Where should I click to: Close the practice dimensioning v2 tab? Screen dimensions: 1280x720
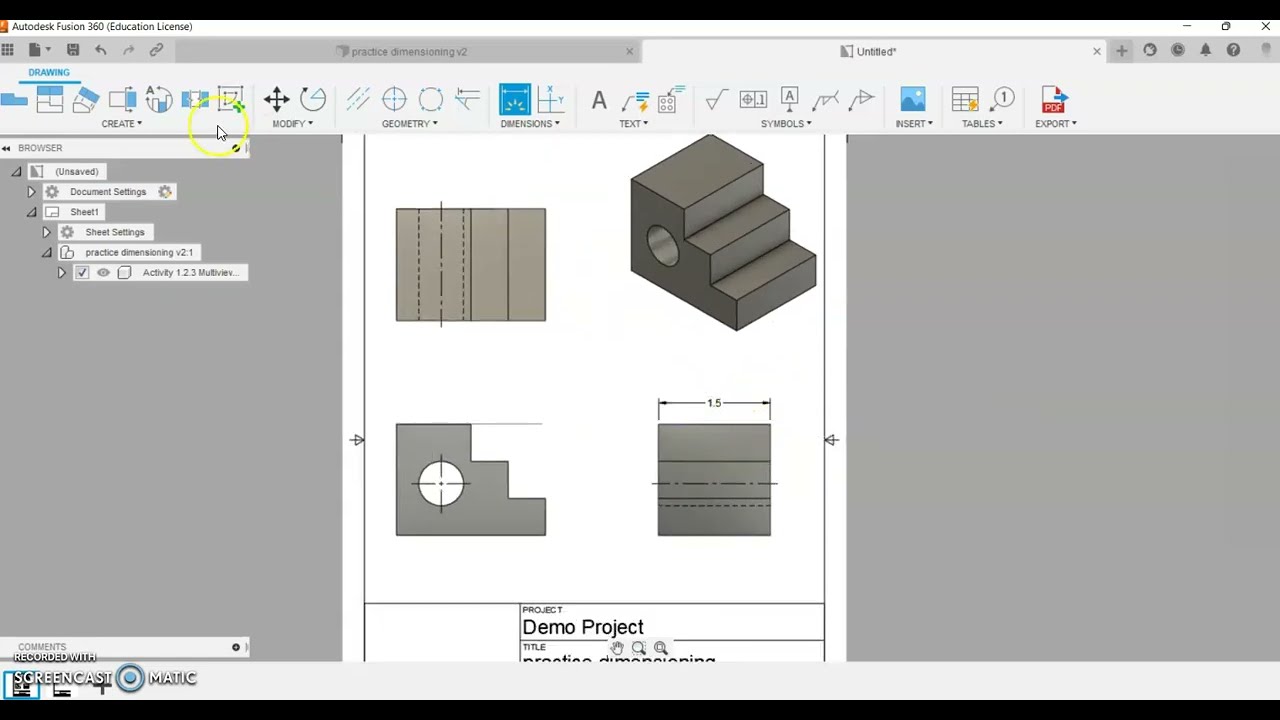pos(630,51)
